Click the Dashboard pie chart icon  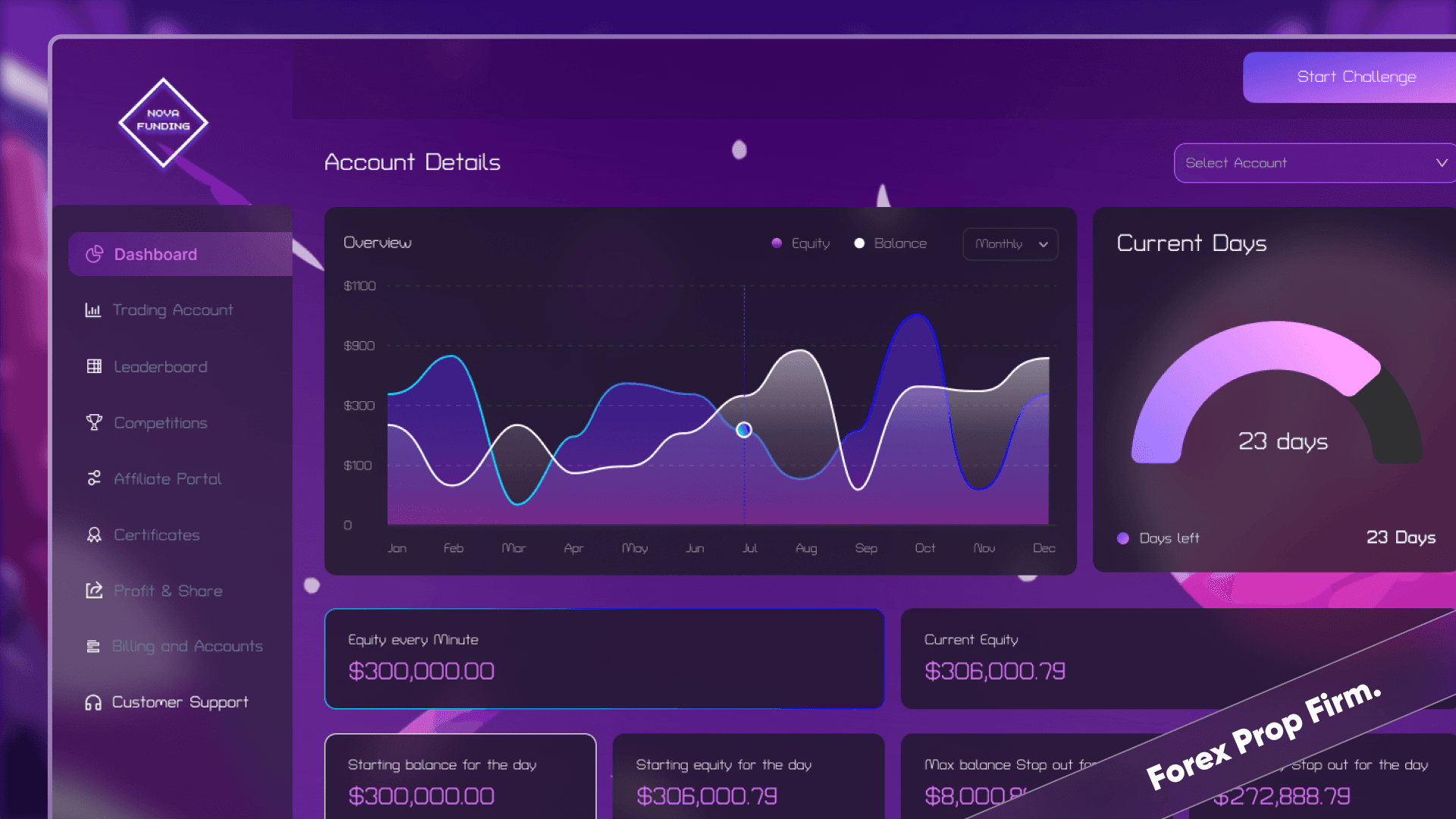click(94, 254)
